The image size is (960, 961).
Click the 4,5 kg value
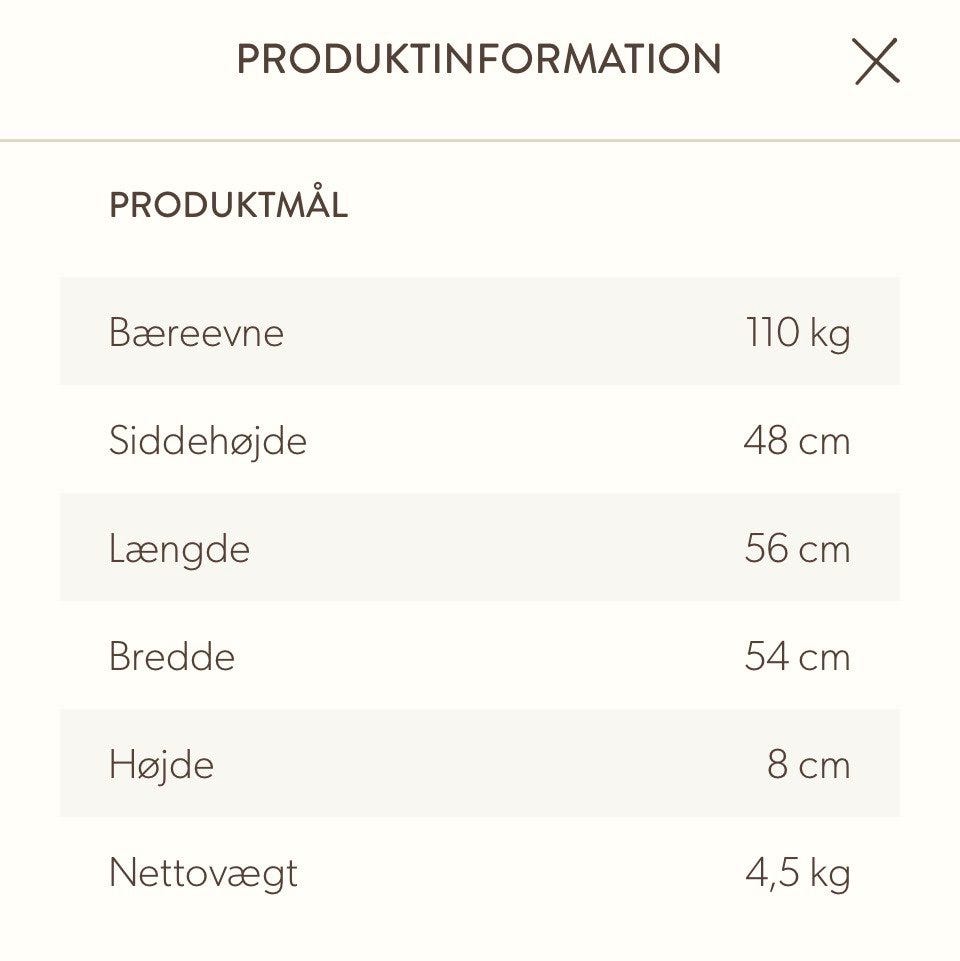click(x=798, y=873)
